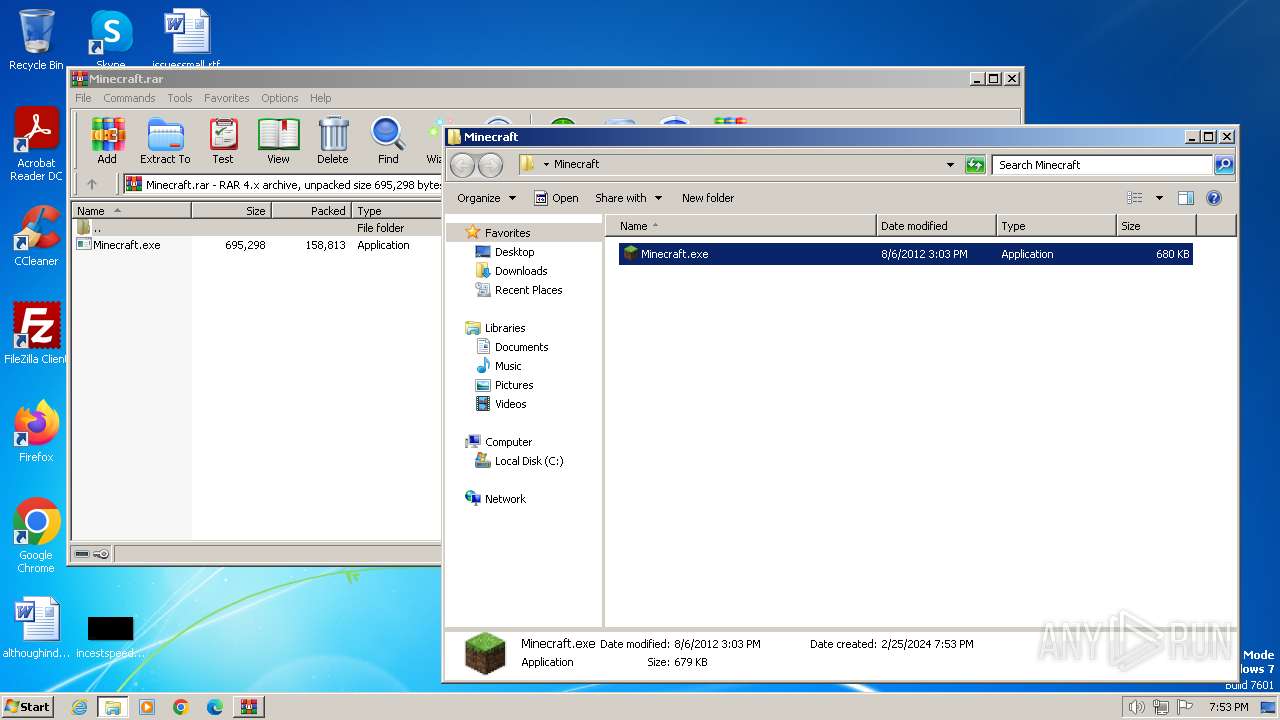Sort WinRAR list by Type column
The height and width of the screenshot is (720, 1280).
397,211
